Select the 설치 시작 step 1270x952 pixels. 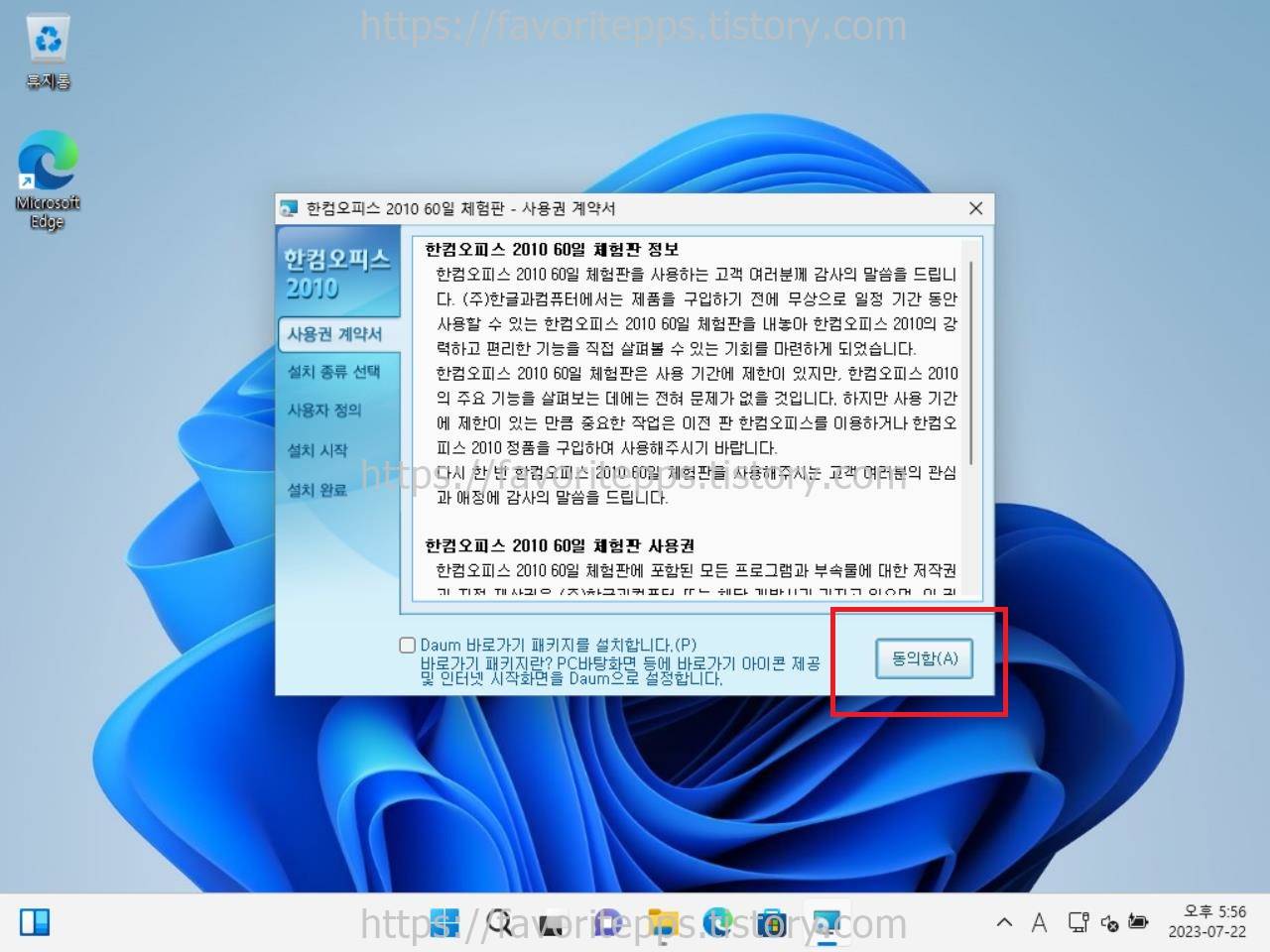pyautogui.click(x=317, y=450)
